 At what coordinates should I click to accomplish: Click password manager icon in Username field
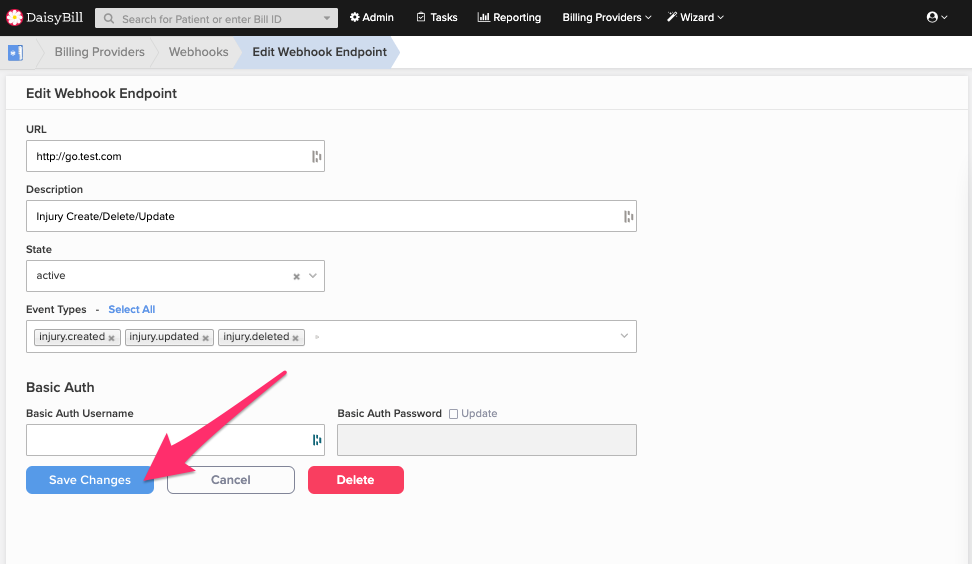pos(317,440)
